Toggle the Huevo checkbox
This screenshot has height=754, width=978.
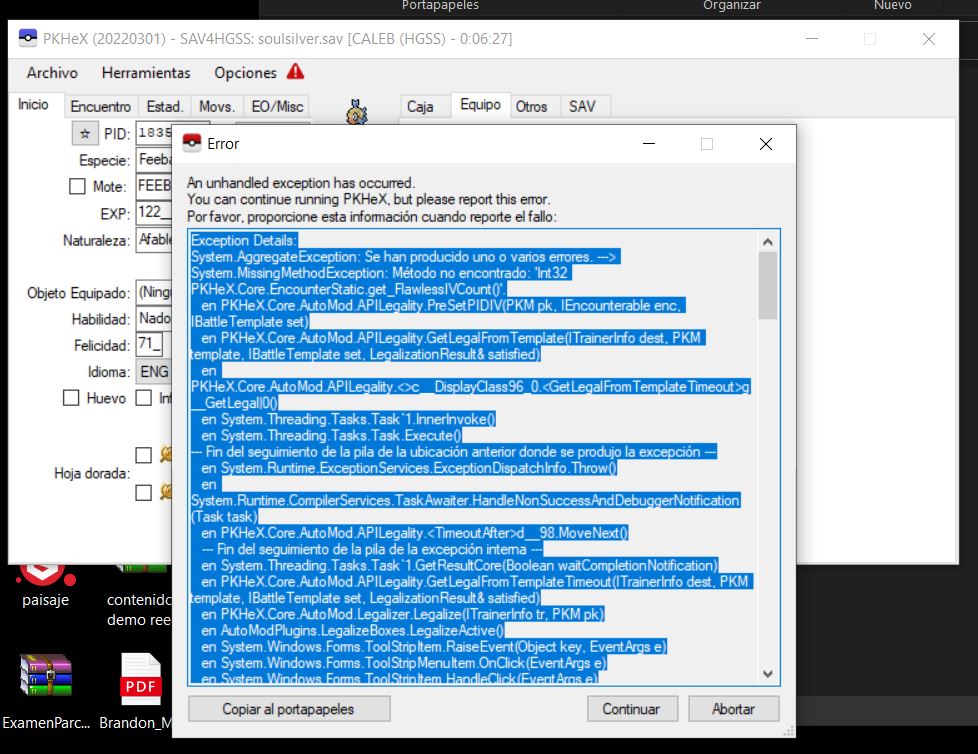tap(71, 398)
